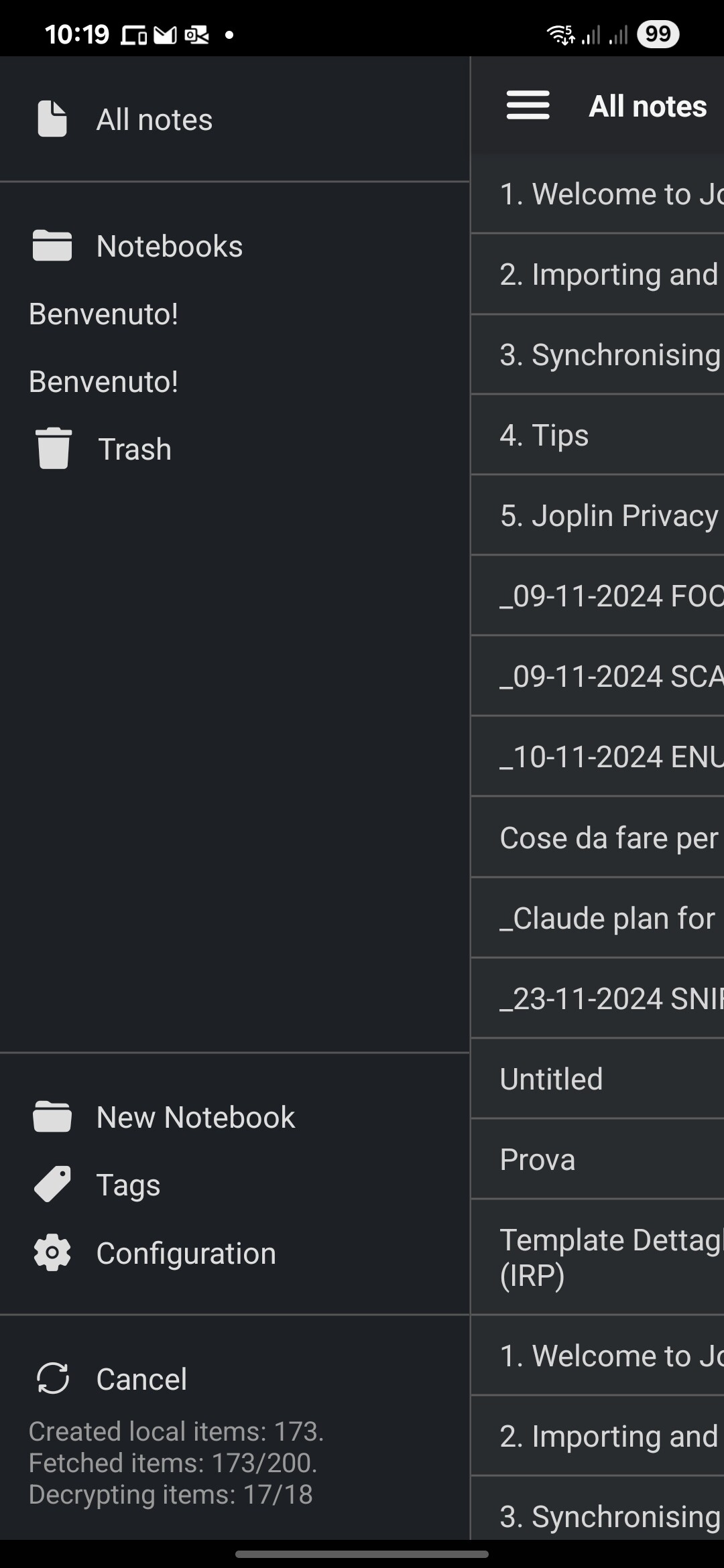Select the second Benvenuto! notebook

tap(235, 381)
